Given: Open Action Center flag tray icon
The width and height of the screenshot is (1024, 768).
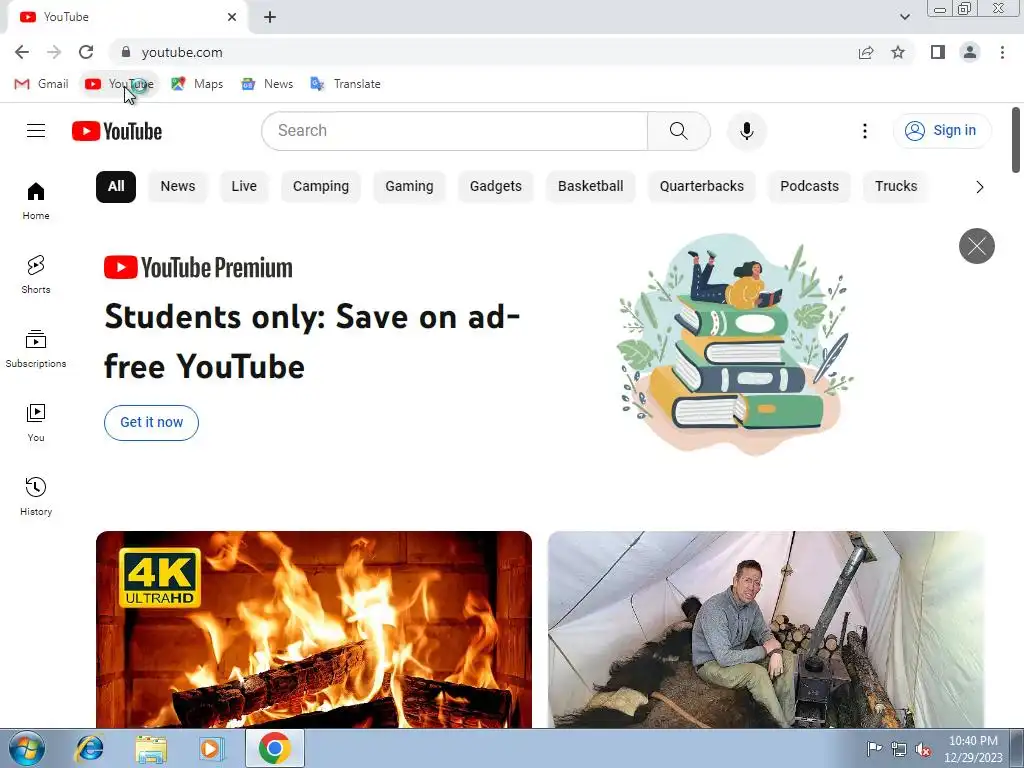Looking at the screenshot, I should point(874,748).
